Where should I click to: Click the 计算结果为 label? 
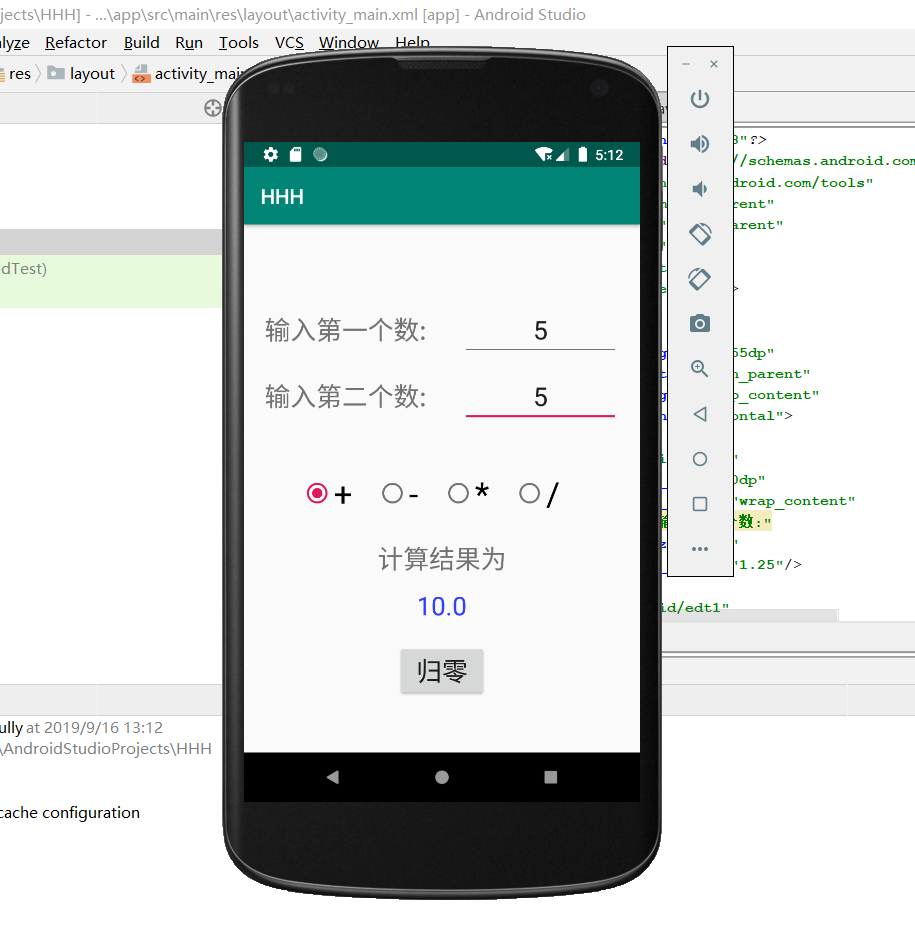coord(442,559)
